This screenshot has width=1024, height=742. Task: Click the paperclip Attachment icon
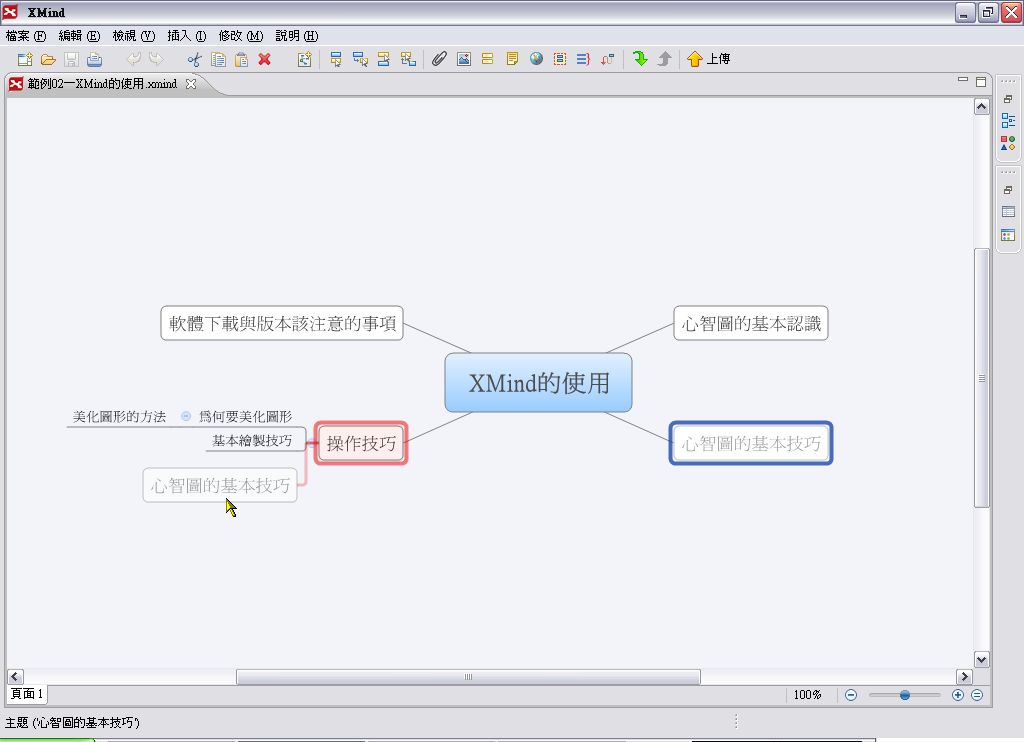point(440,59)
